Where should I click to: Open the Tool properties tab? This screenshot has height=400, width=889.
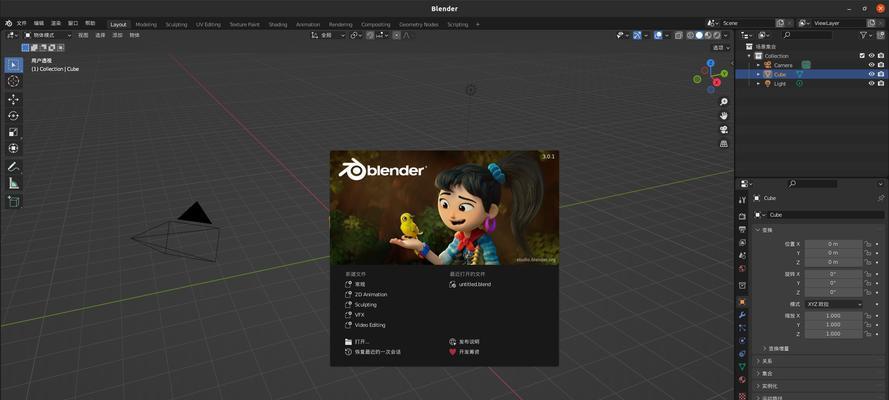[x=742, y=200]
